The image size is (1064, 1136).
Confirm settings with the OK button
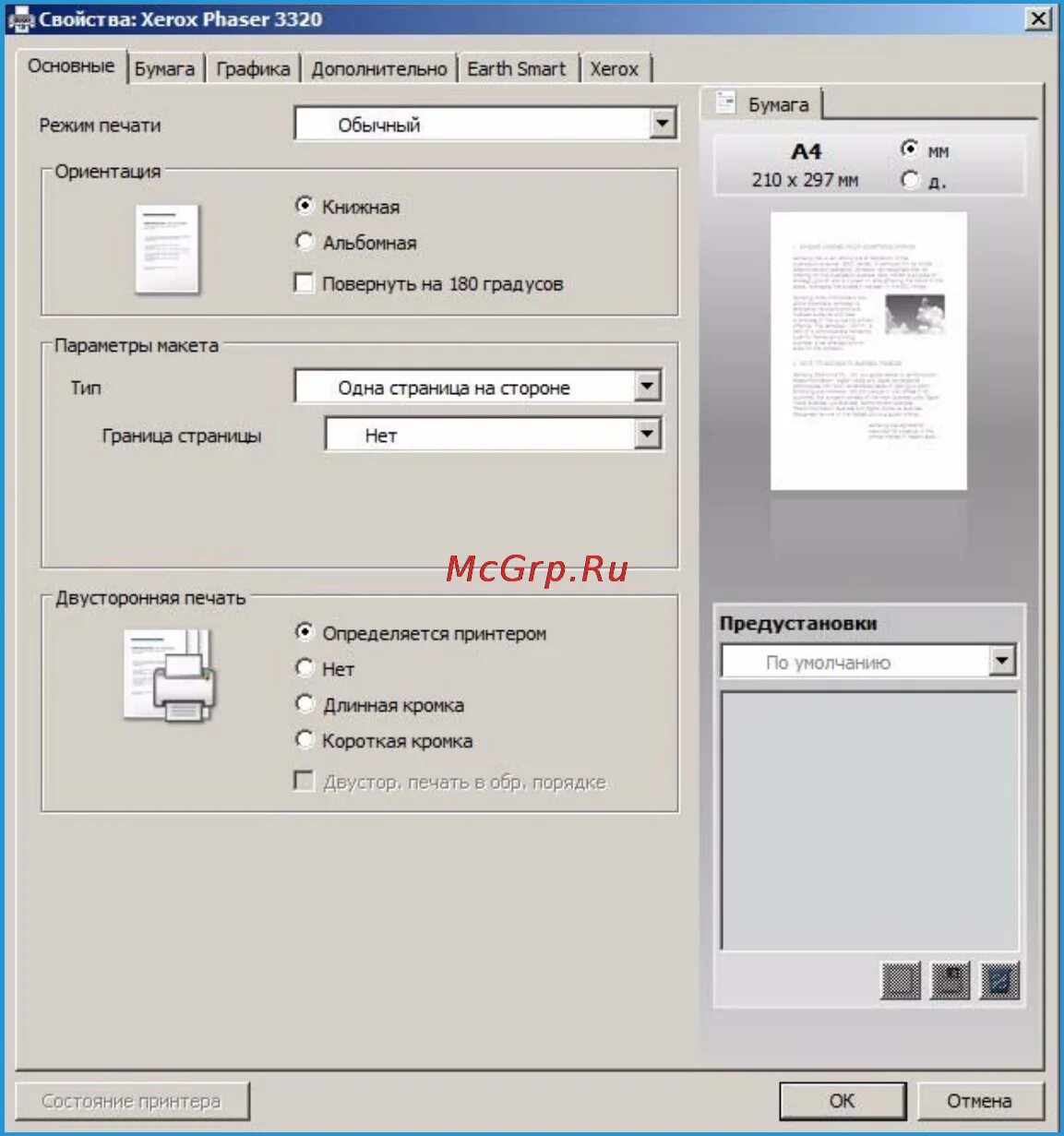(x=843, y=1101)
